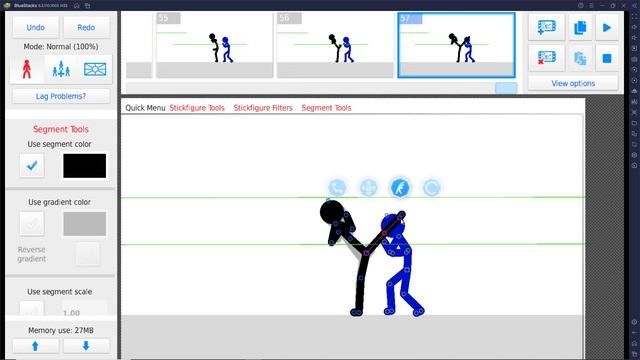This screenshot has height=360, width=640.
Task: Click the Mode: Normal (100%) label
Action: 61,47
